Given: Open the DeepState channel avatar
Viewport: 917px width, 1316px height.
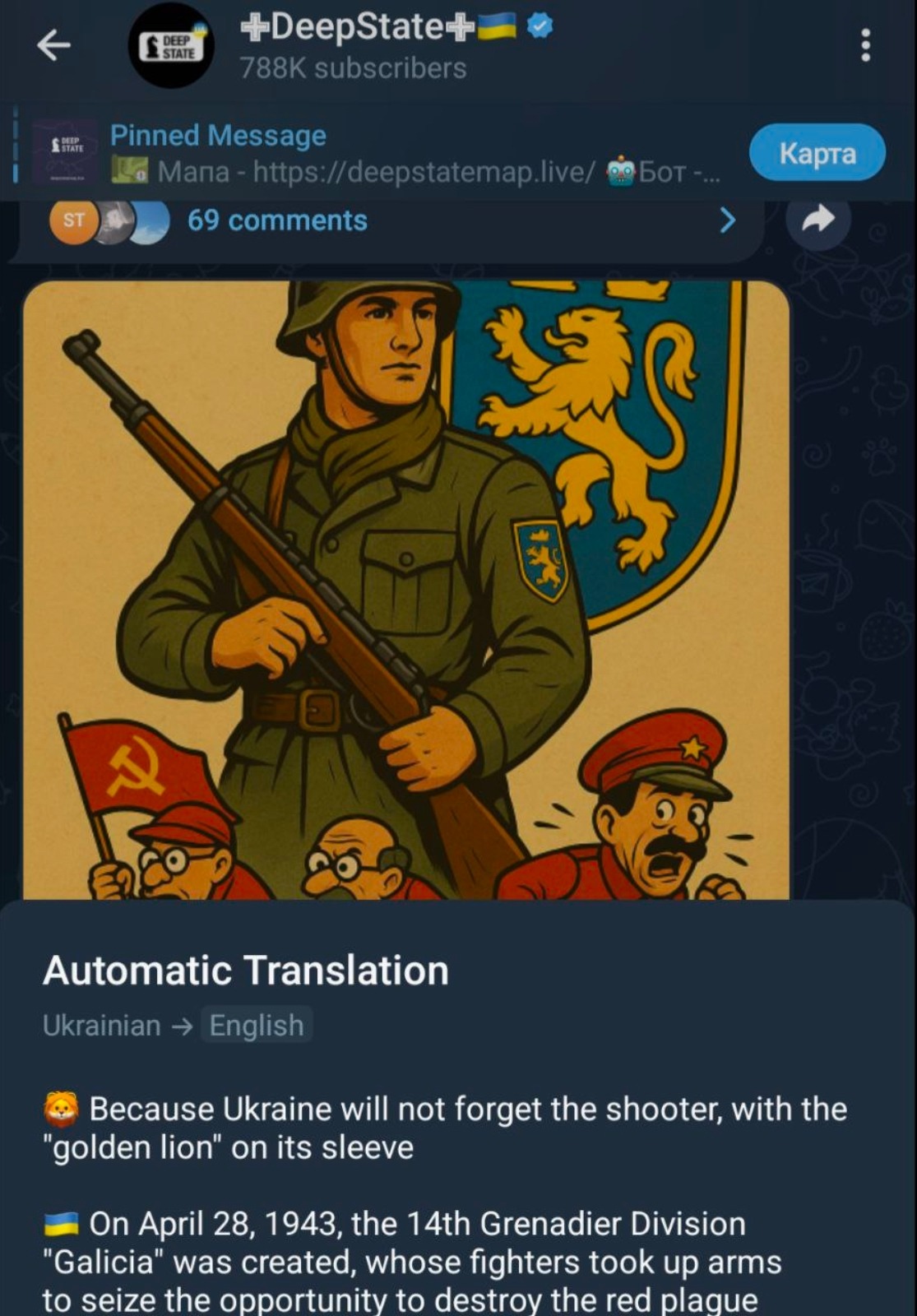Looking at the screenshot, I should [171, 46].
